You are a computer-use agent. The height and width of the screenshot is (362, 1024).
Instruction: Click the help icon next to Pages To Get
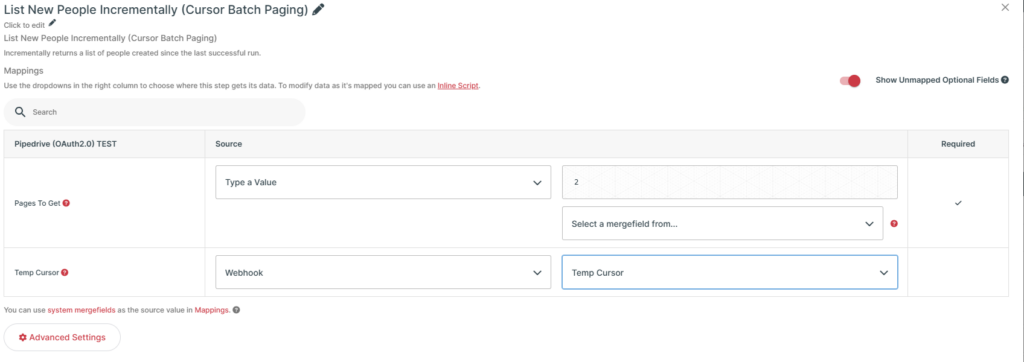tap(66, 203)
